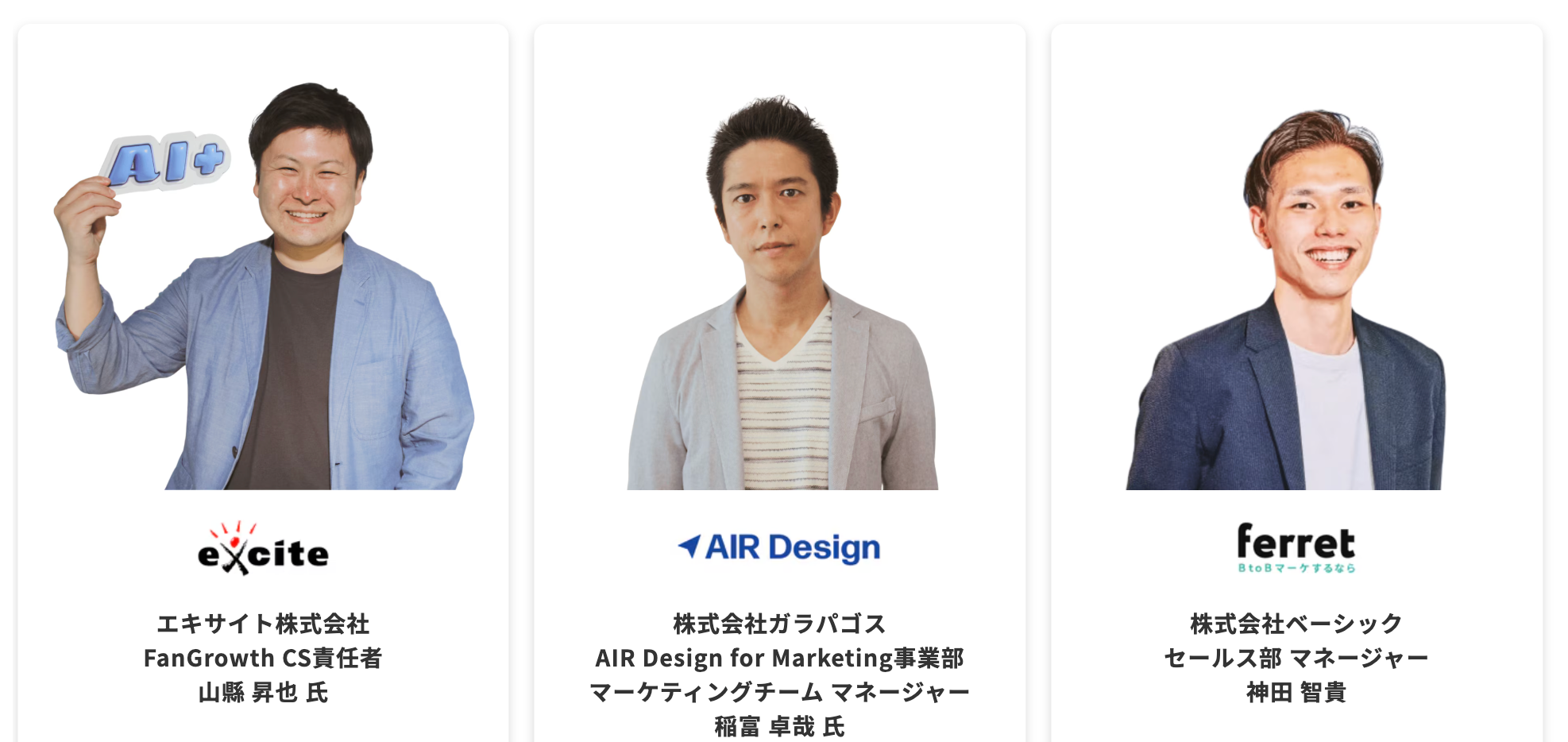Select the blue-jacket speaker's photo
This screenshot has height=742, width=1568.
264,285
